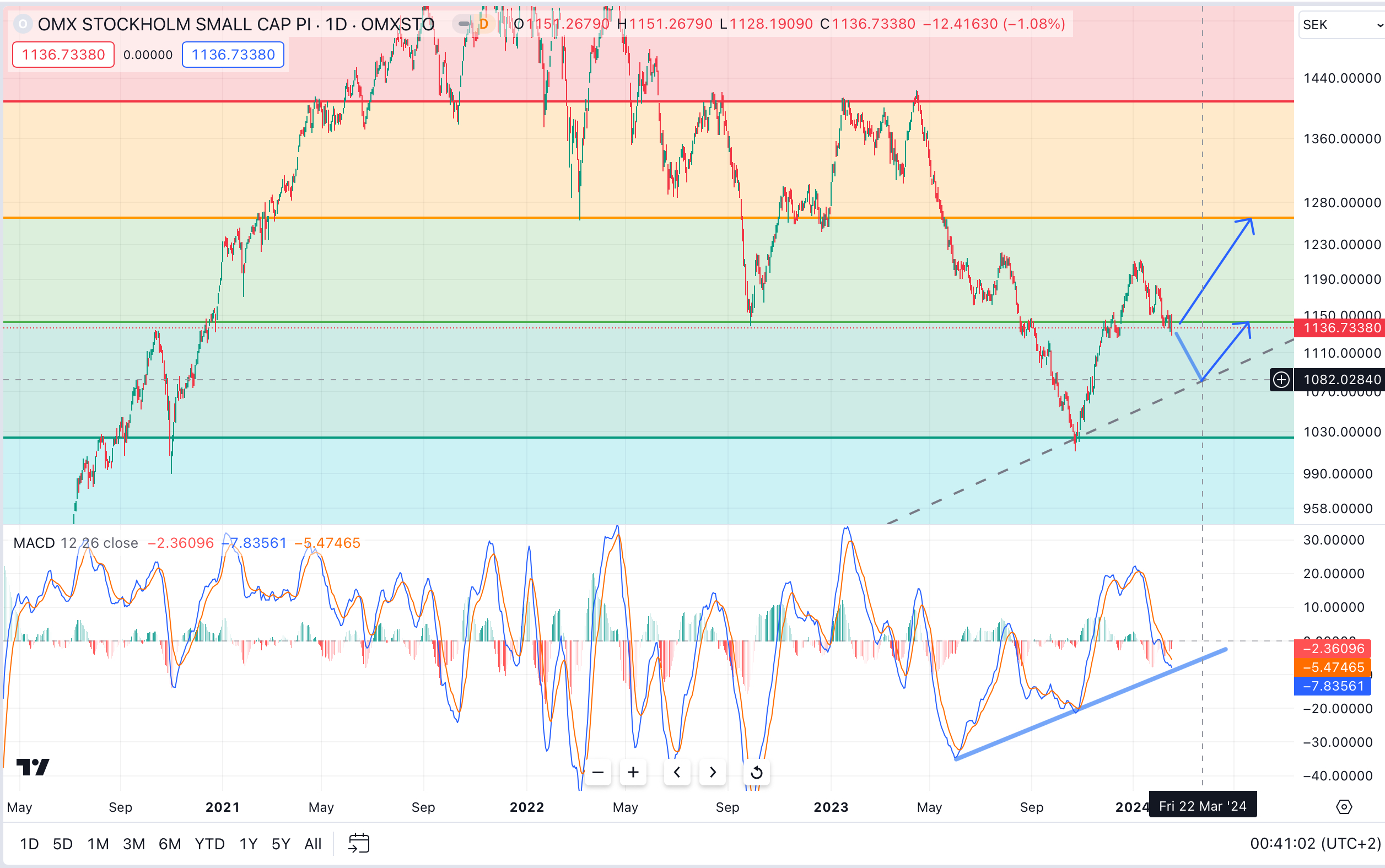Click the 00:41:02 (UTC+2) timezone clock
The image size is (1385, 868).
1315,843
